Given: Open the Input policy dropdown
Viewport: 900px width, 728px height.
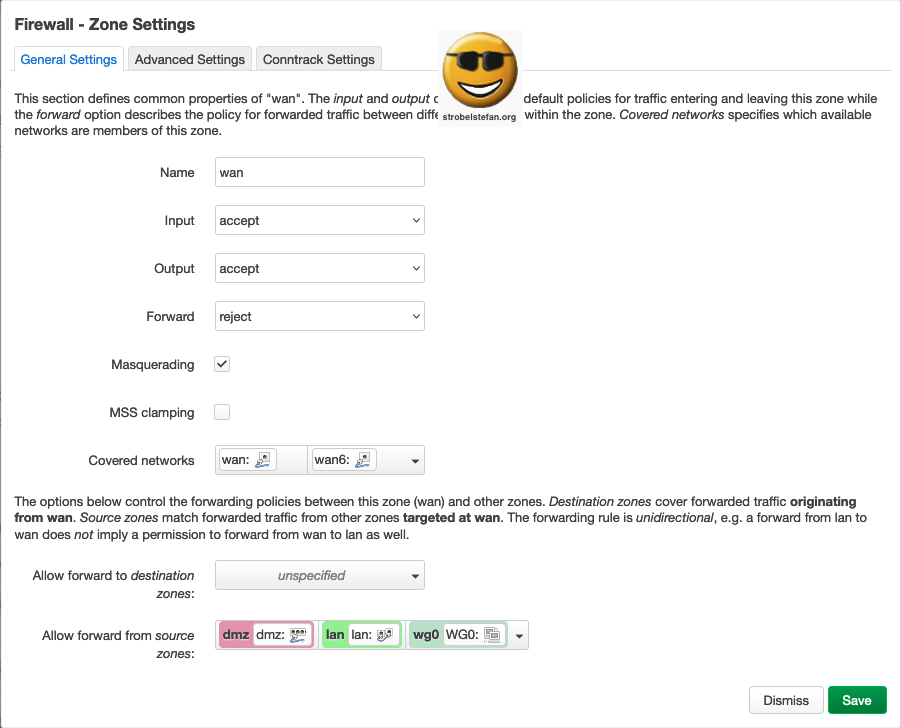Looking at the screenshot, I should [320, 220].
